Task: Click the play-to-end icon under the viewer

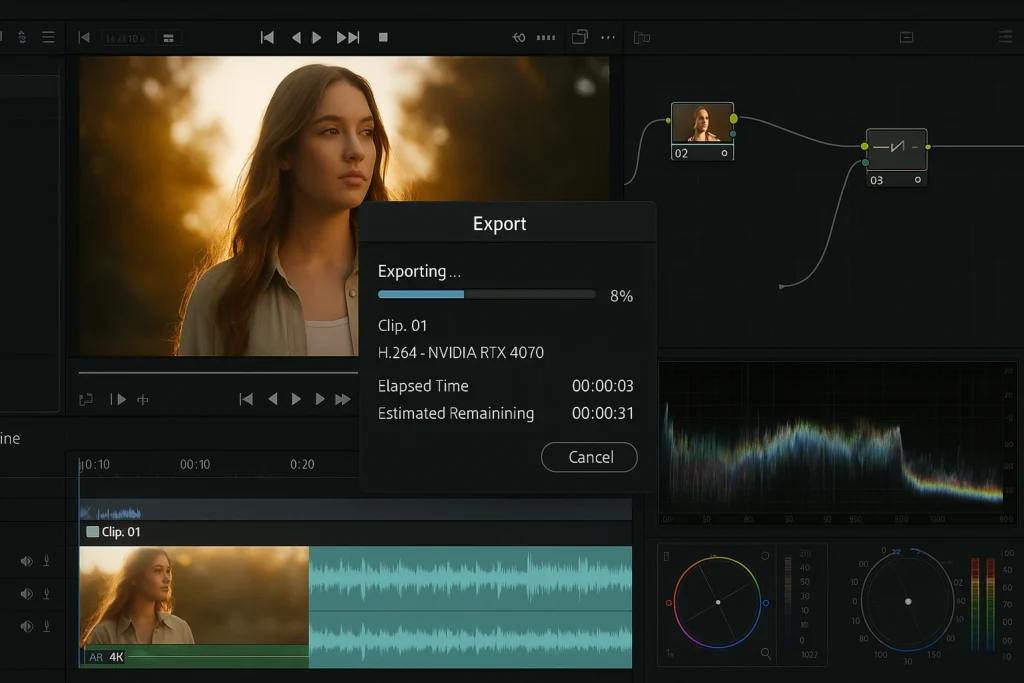Action: point(118,399)
